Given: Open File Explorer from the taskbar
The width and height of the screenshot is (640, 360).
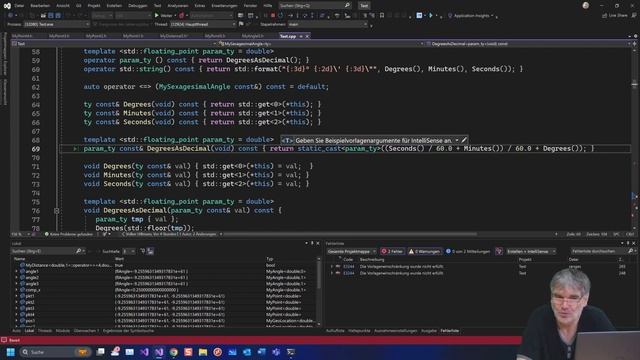Looking at the screenshot, I should (x=203, y=352).
